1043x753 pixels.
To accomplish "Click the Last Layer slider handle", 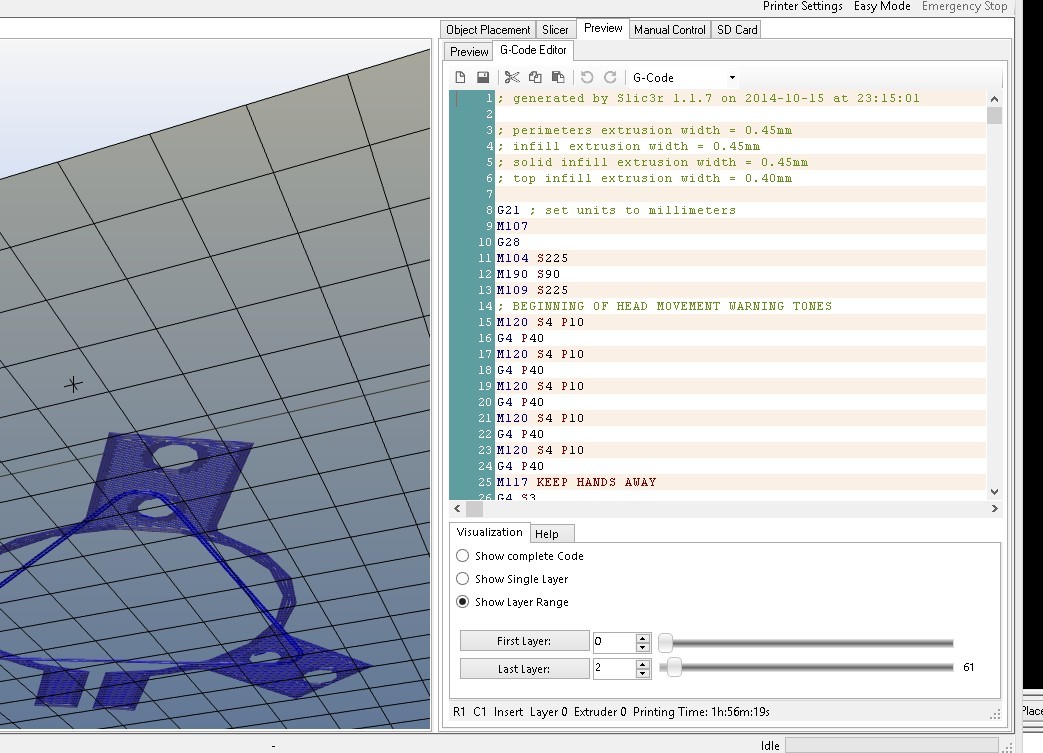I will tap(674, 667).
